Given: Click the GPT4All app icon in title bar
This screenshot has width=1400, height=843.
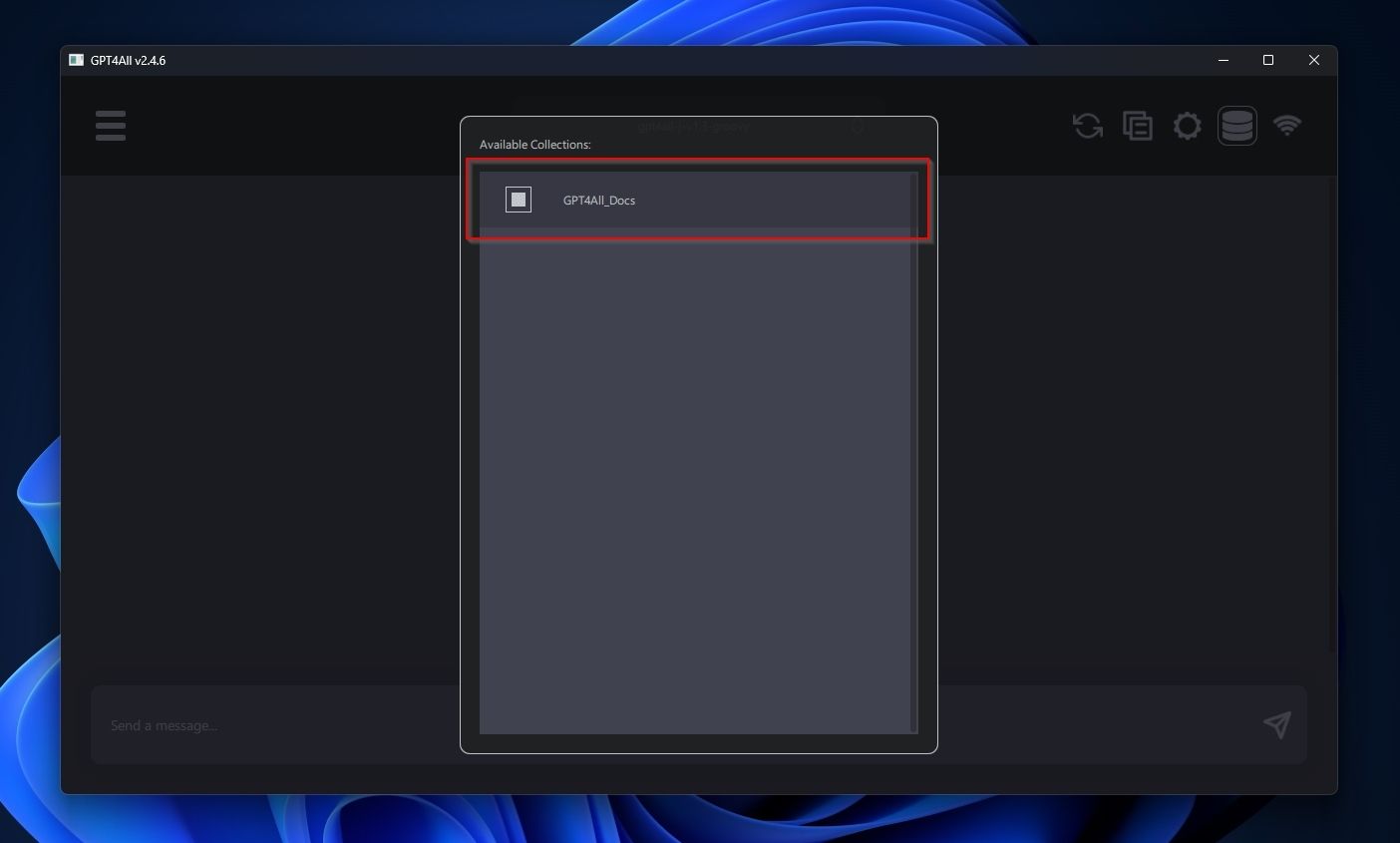Looking at the screenshot, I should (x=76, y=60).
